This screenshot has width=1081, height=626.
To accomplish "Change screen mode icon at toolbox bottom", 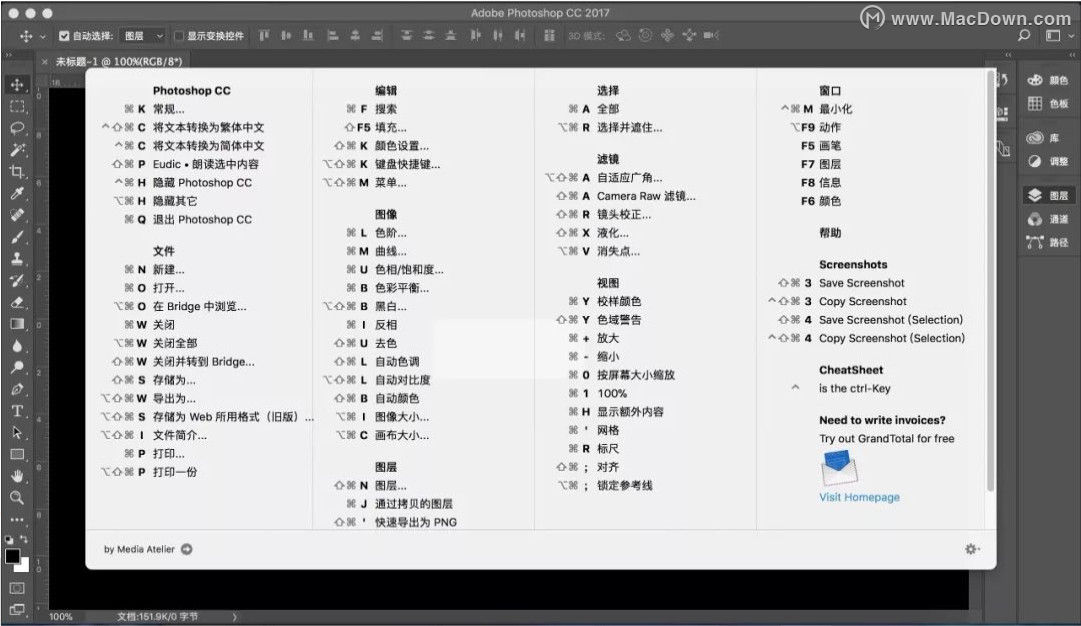I will pyautogui.click(x=17, y=609).
